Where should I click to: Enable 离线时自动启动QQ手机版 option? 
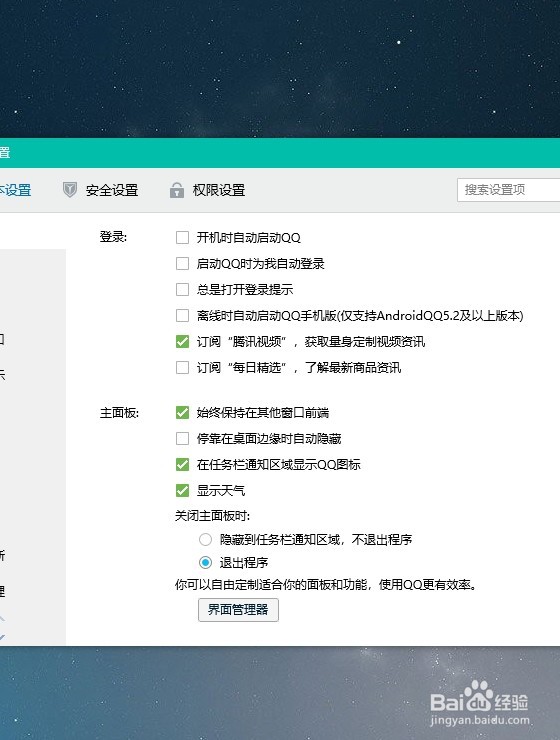pyautogui.click(x=183, y=315)
